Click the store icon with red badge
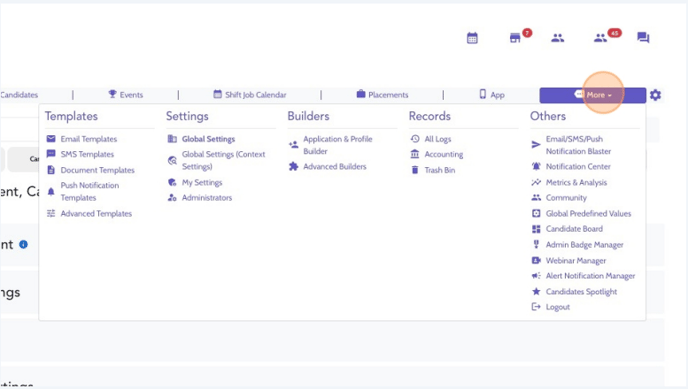 [515, 38]
